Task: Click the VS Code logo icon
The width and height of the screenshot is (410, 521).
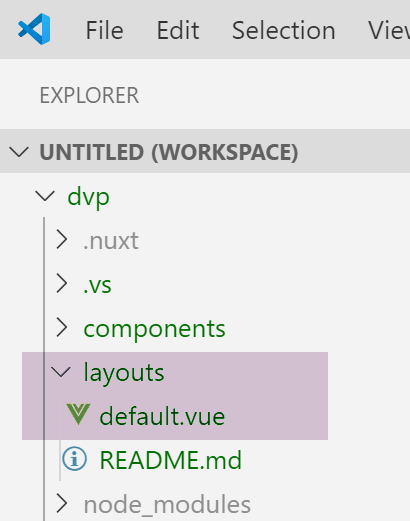Action: pos(35,29)
